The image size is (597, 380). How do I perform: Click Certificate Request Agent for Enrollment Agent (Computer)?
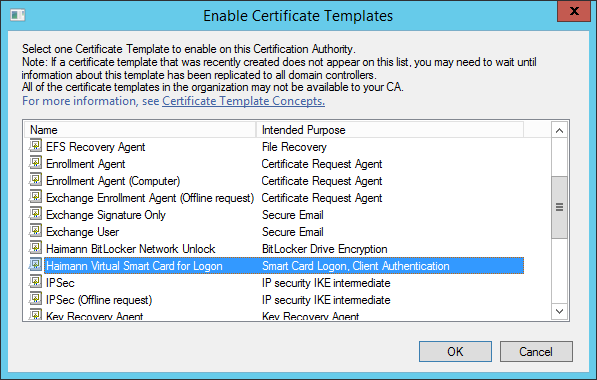[322, 181]
